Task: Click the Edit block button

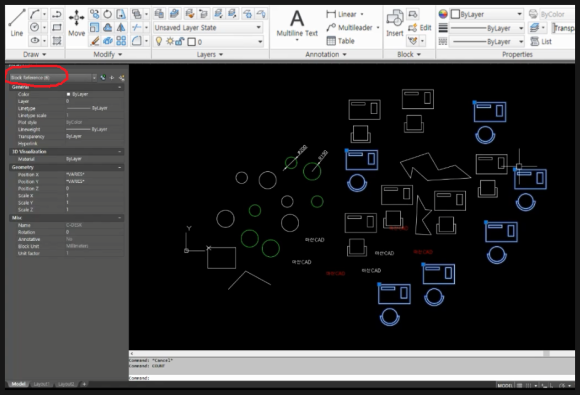Action: point(420,28)
